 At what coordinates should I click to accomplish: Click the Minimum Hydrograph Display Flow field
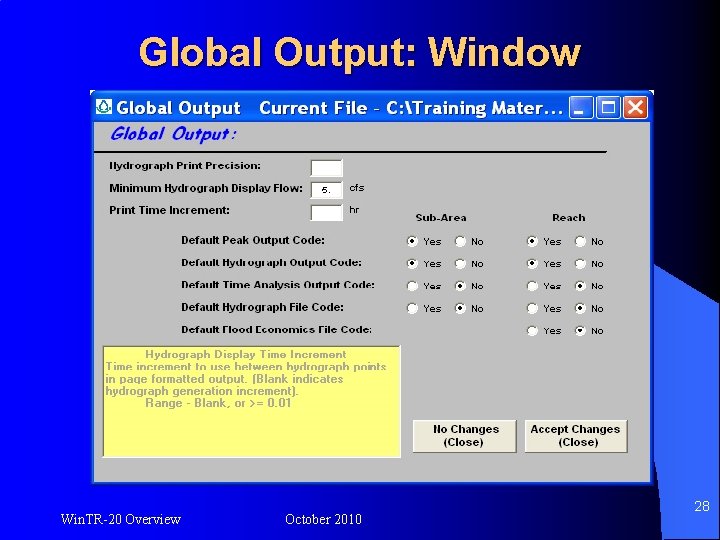coord(326,190)
